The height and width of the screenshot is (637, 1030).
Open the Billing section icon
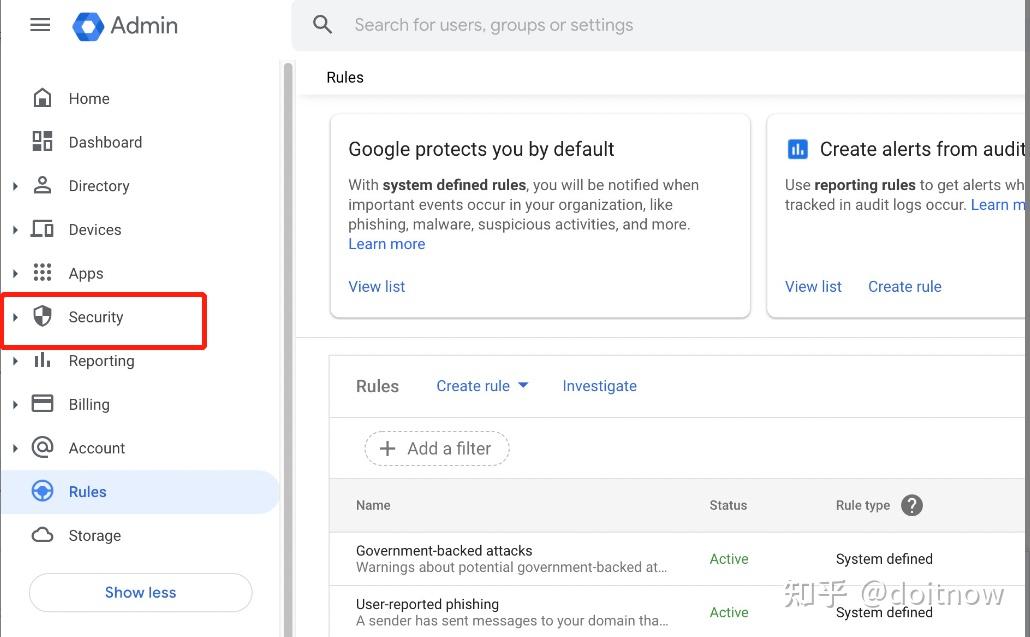[42, 404]
